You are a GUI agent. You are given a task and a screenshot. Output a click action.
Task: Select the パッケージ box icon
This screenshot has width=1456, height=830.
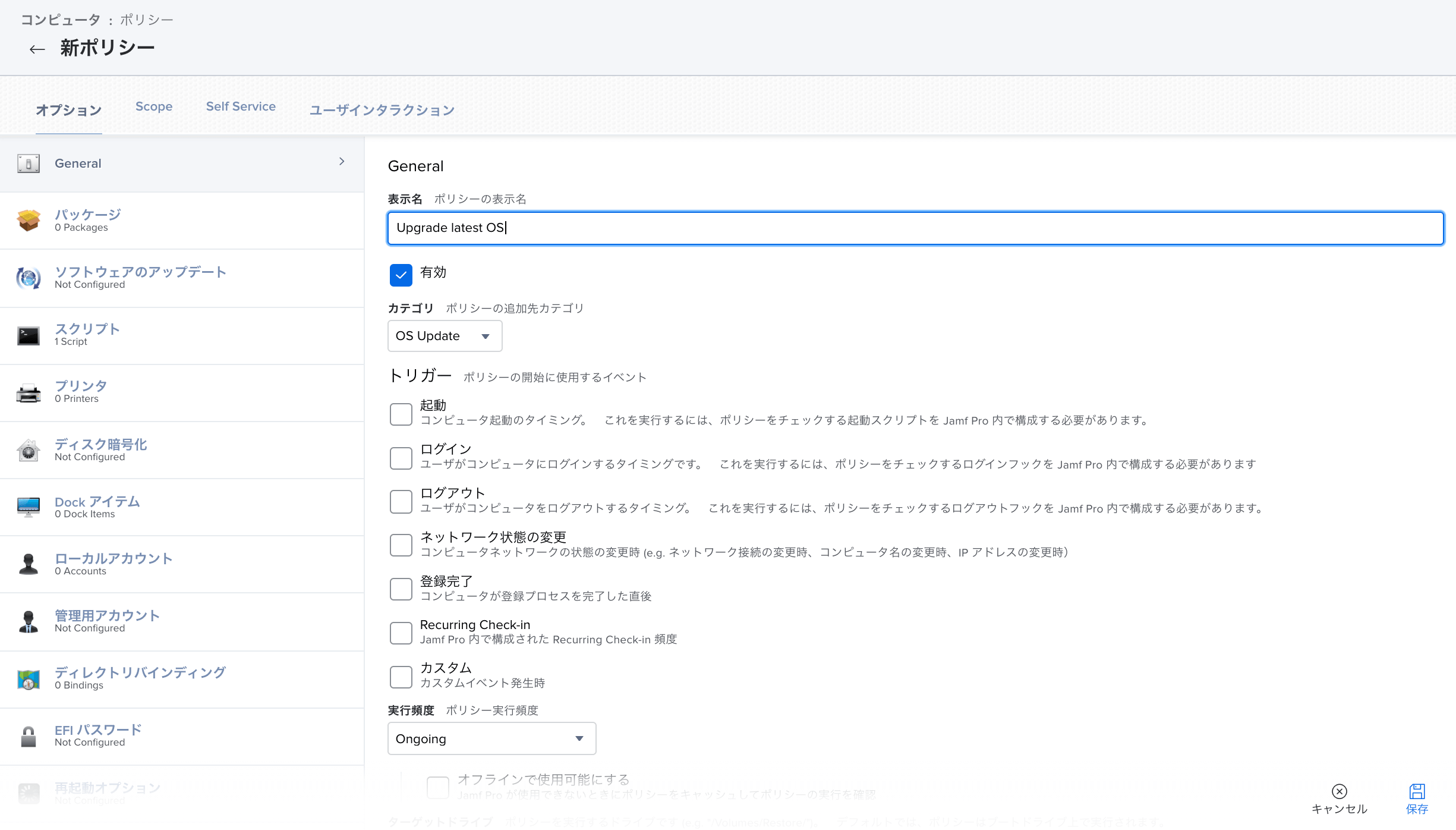point(29,221)
